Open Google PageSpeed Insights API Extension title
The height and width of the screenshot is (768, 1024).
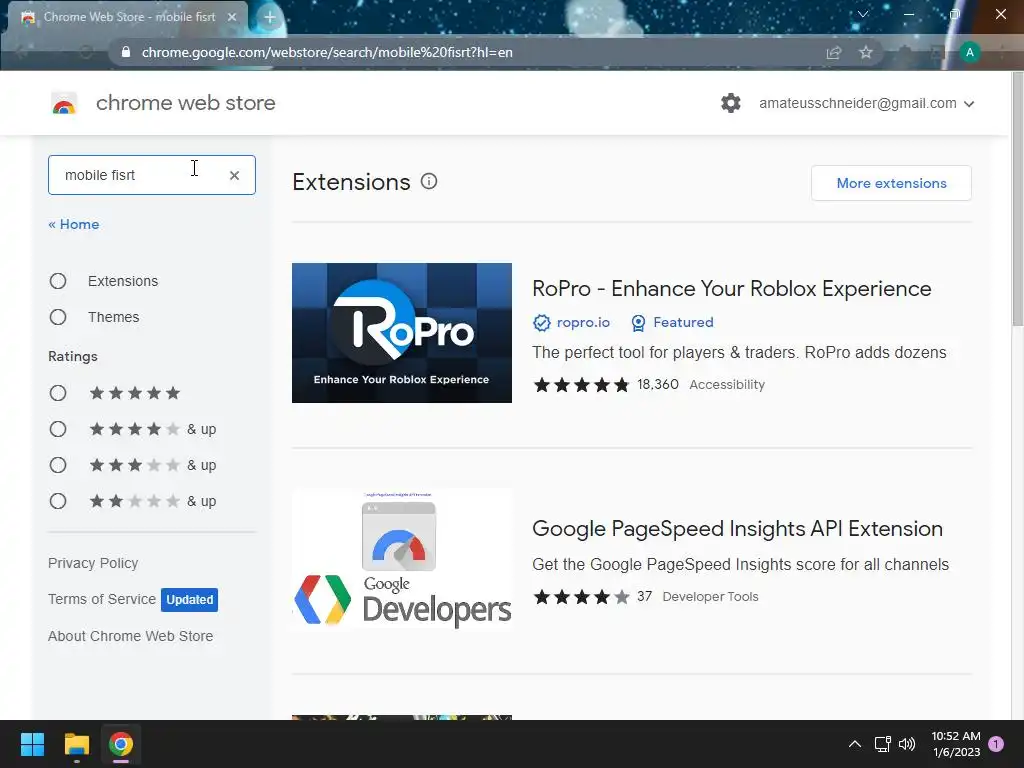(737, 528)
